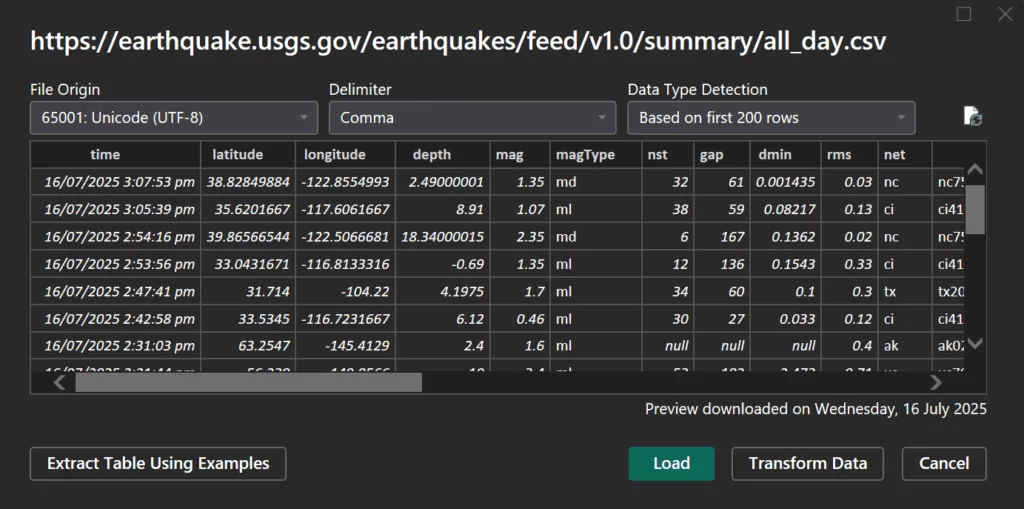Click time cell 16/07/2025 2:54:16 pm
Screen dimensions: 1024x509
pos(116,237)
